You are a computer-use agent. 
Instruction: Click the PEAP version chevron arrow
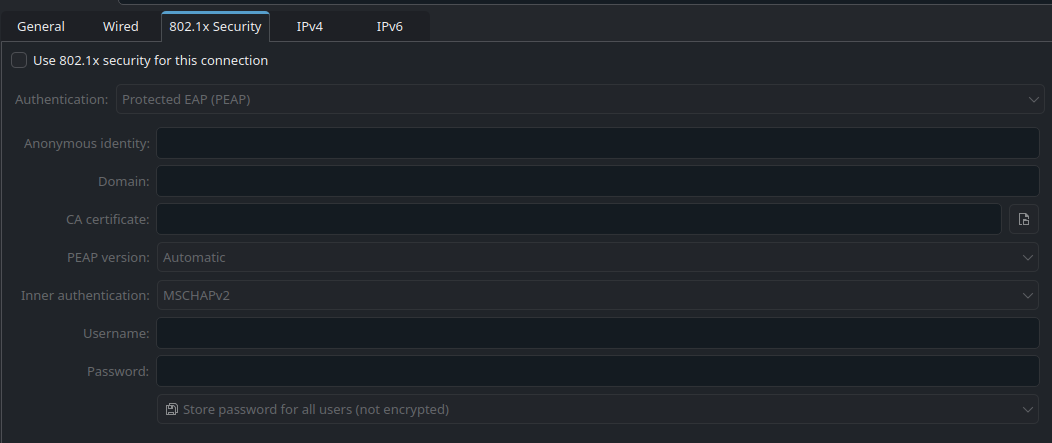tap(1029, 257)
